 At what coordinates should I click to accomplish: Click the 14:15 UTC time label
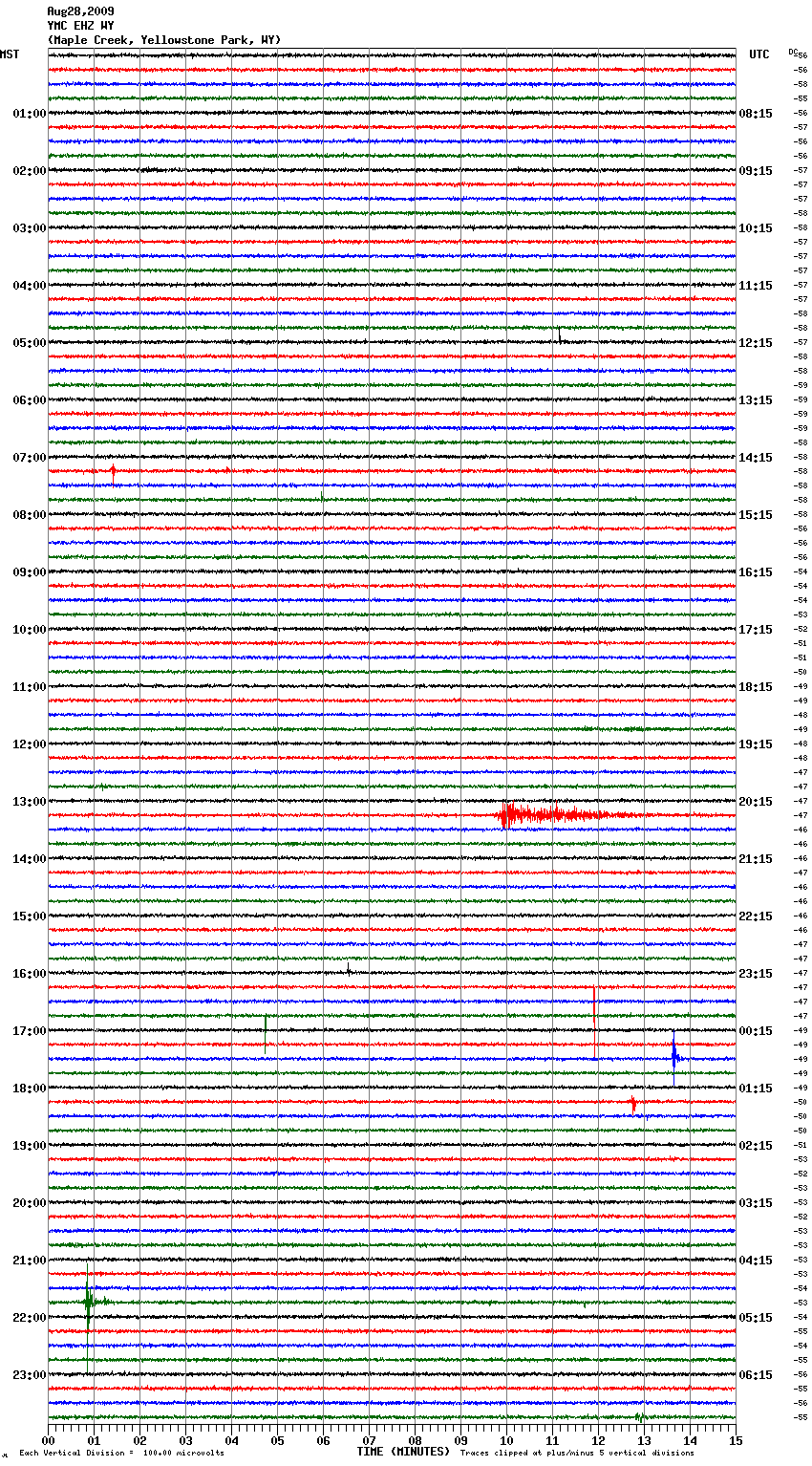(x=756, y=458)
